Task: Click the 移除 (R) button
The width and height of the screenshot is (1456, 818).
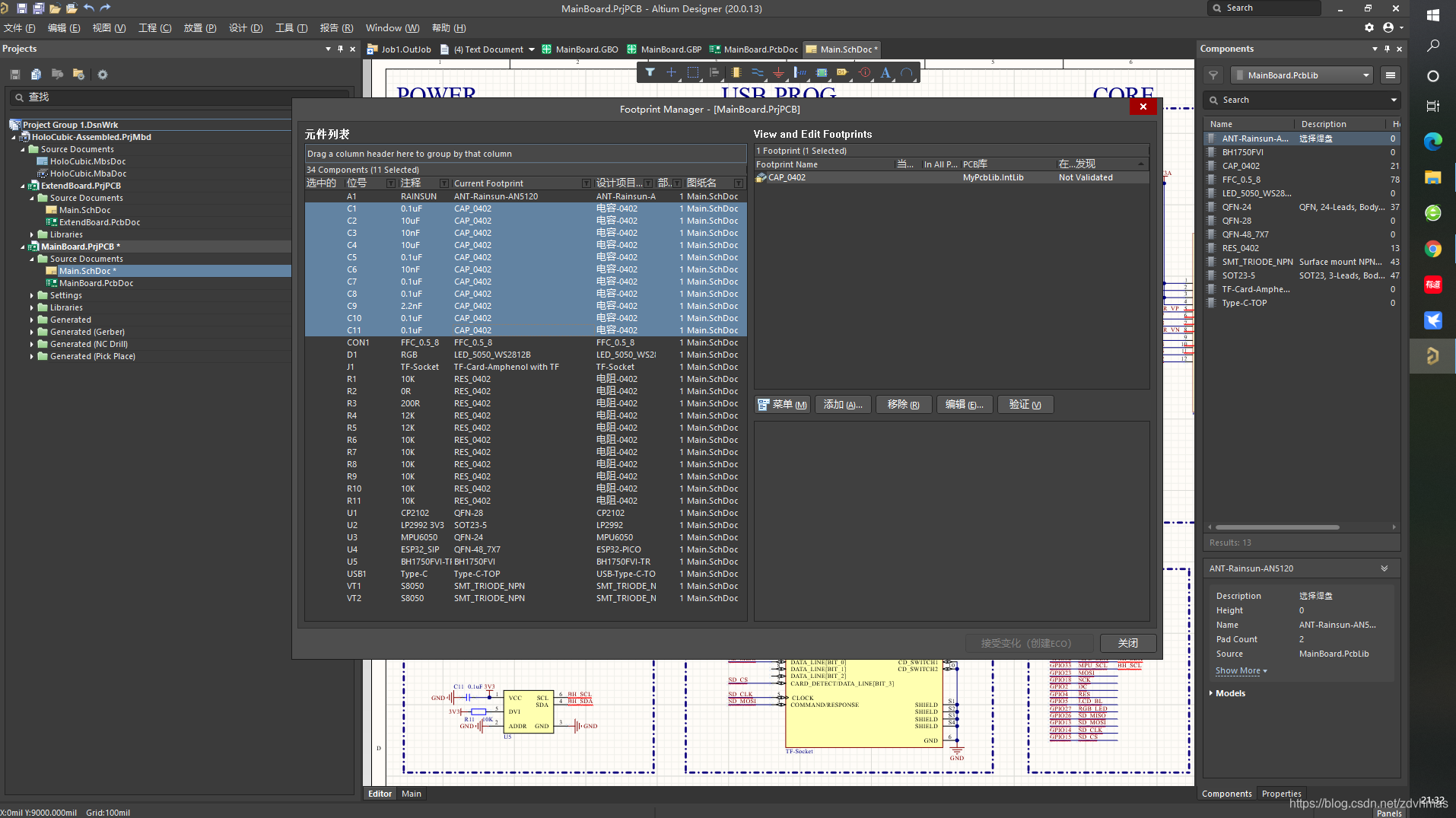Action: click(904, 405)
